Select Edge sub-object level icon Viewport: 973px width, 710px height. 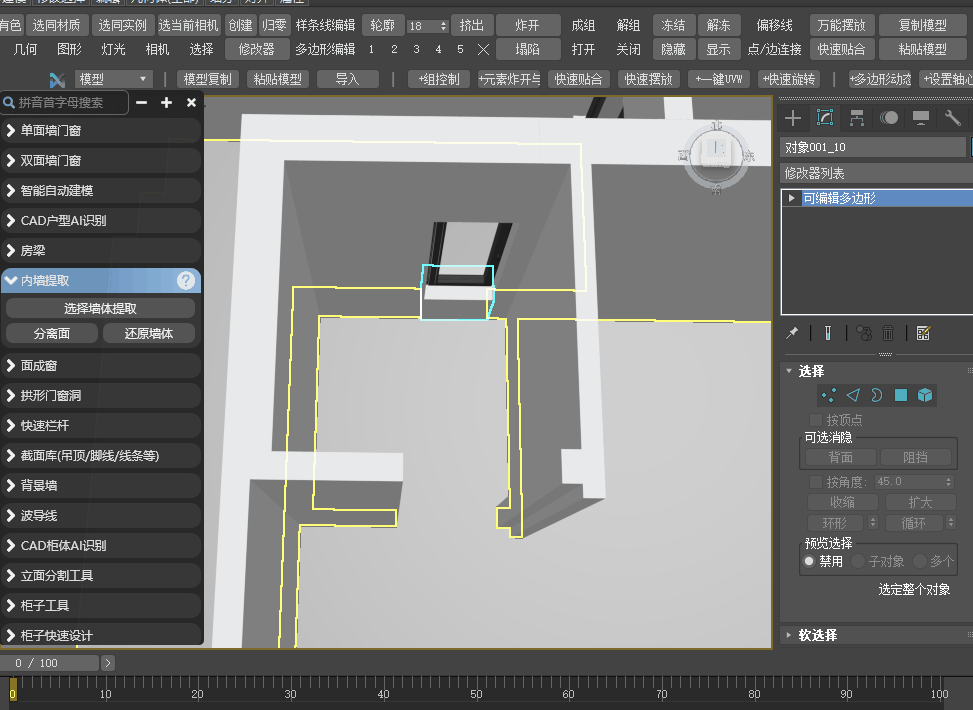point(853,395)
